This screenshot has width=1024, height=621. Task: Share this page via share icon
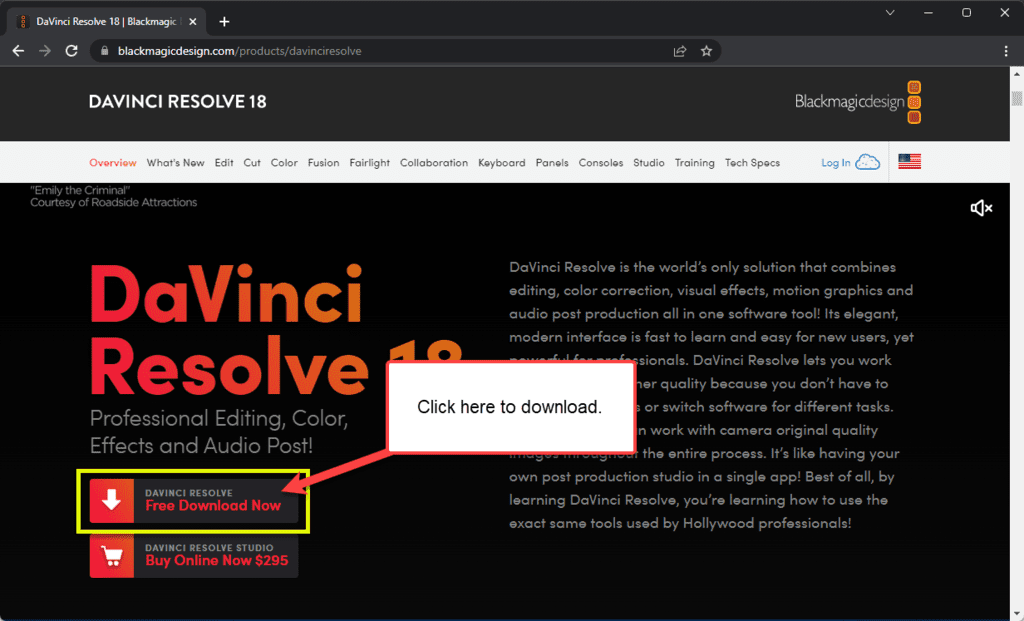(x=680, y=51)
